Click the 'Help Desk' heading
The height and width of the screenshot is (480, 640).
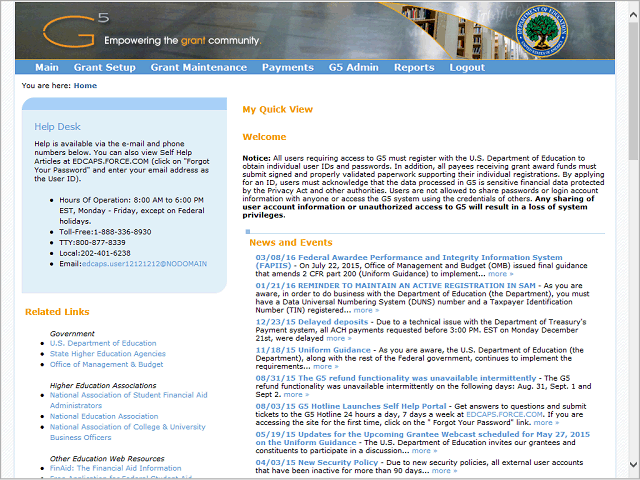[x=57, y=127]
